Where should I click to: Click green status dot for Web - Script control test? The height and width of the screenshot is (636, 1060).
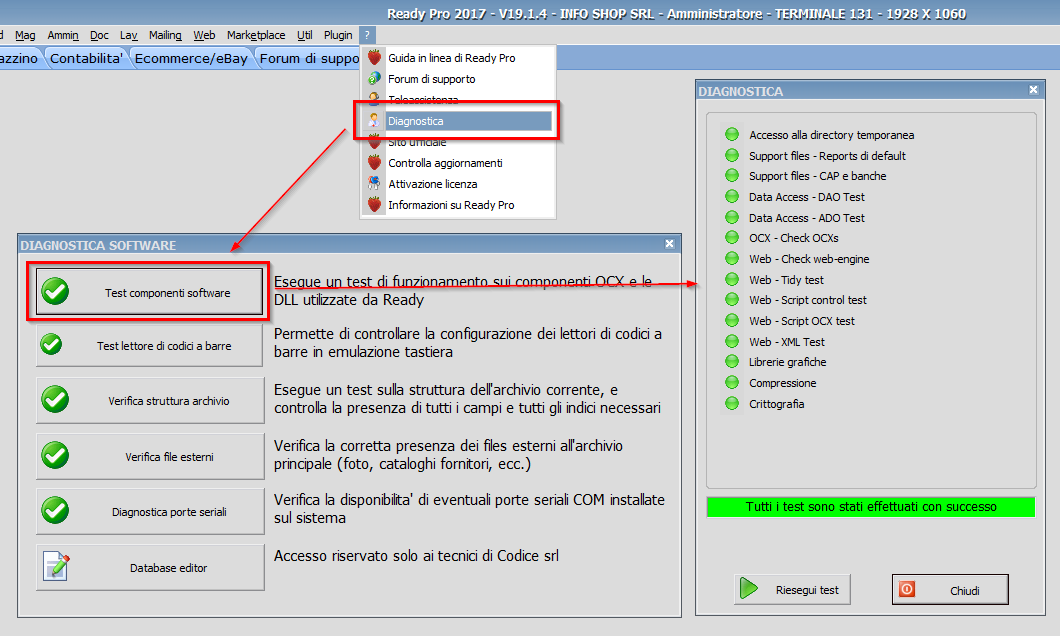(731, 299)
